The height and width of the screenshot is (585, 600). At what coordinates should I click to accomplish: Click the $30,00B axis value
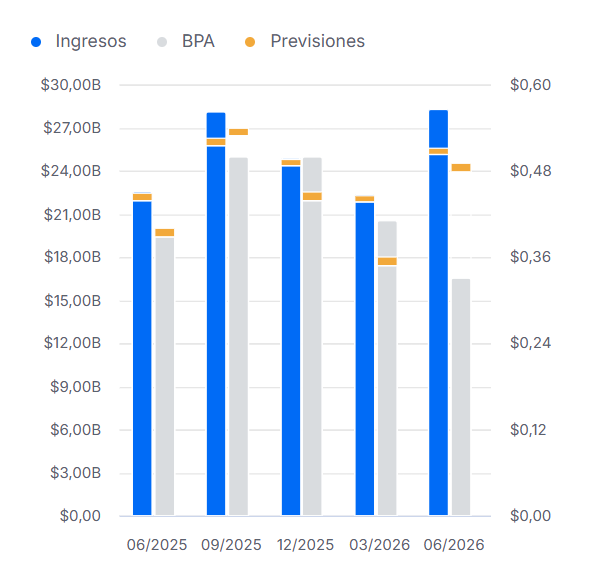71,85
